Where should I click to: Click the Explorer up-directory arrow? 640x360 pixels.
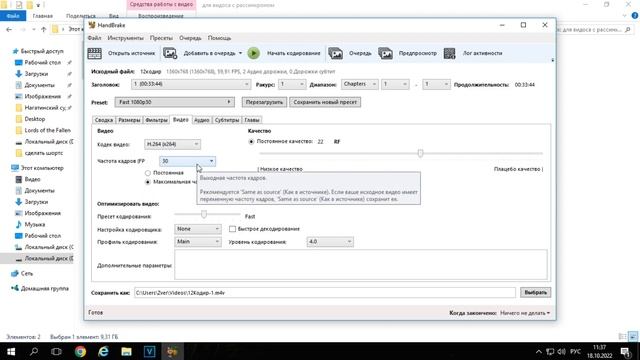(x=44, y=29)
